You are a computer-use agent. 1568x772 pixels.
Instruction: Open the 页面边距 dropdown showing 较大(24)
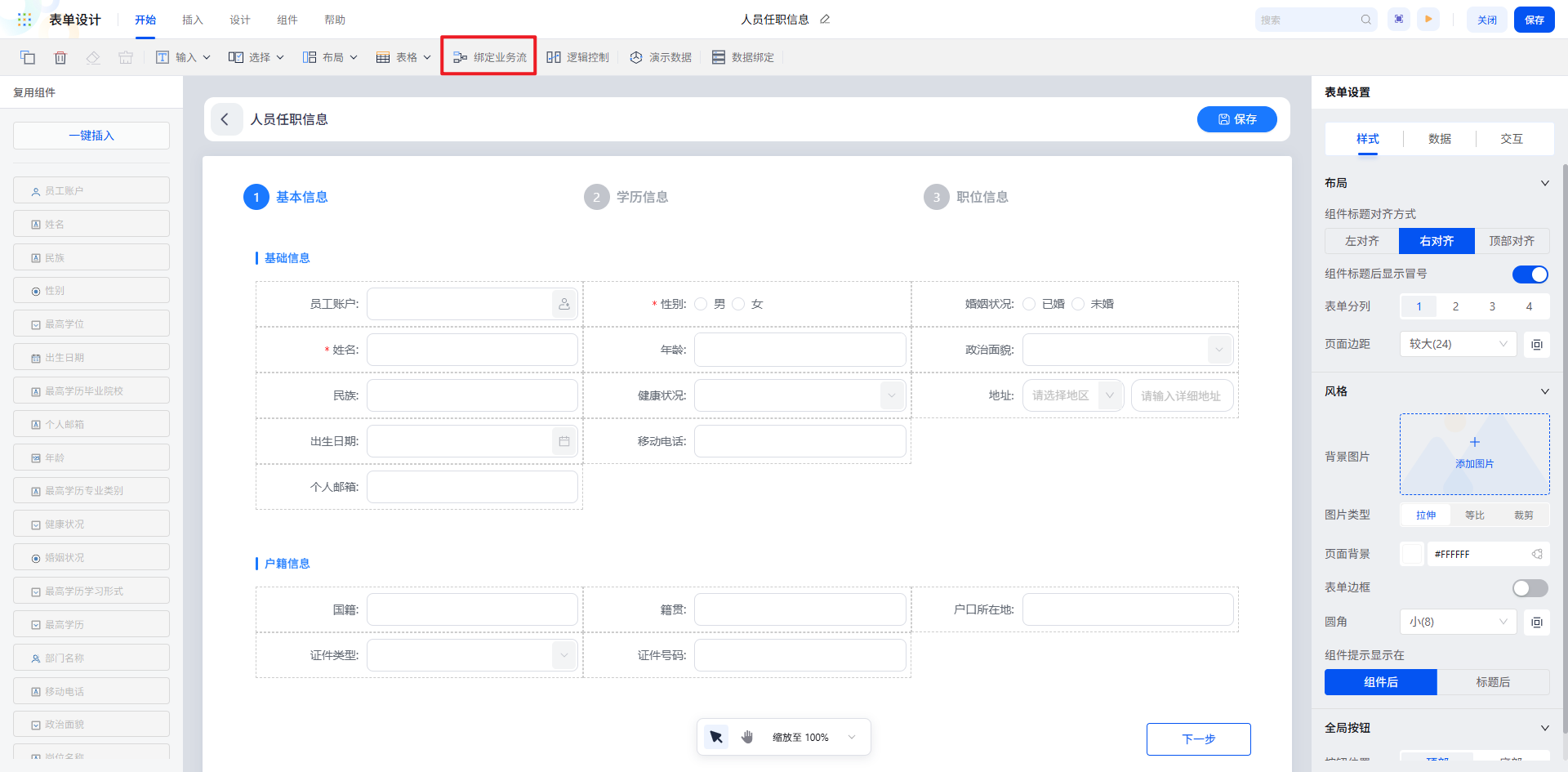click(1459, 344)
